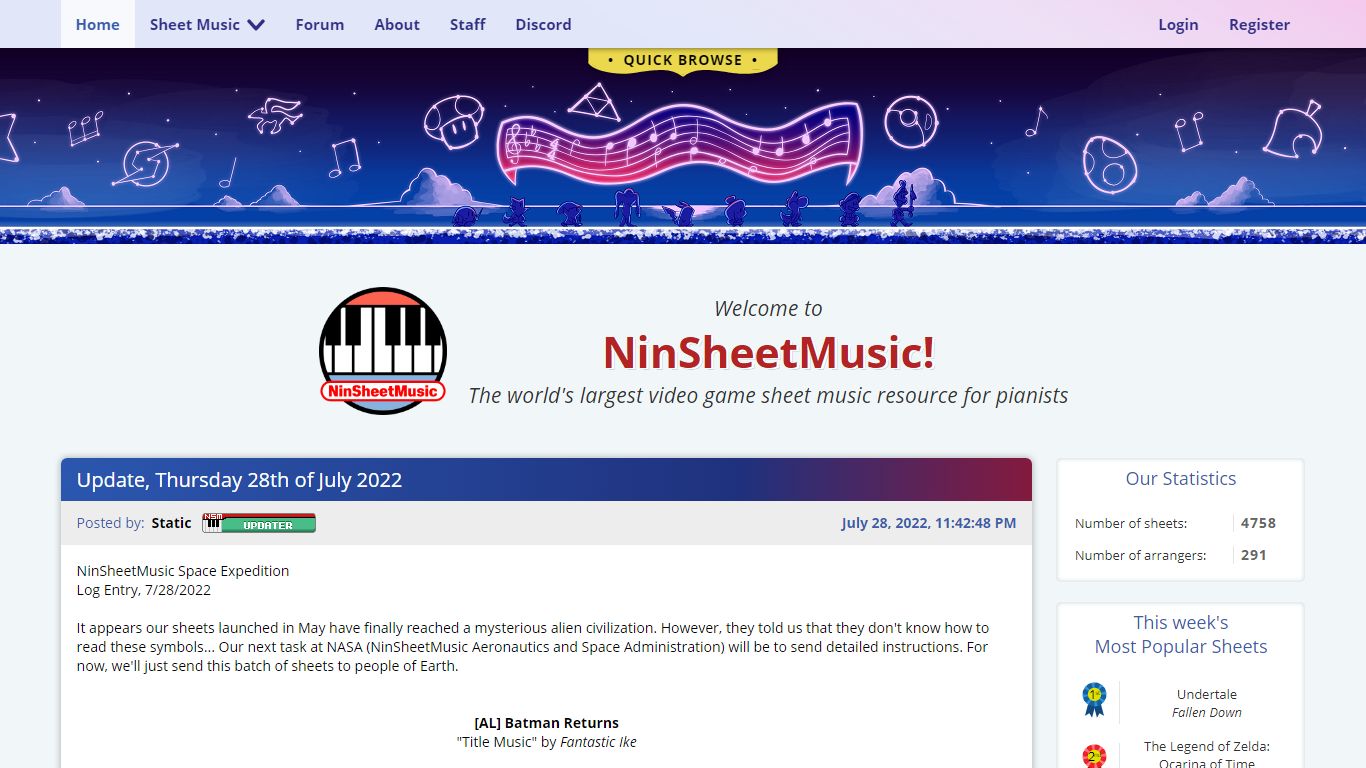Expand the Sheet Music dropdown chevron
The image size is (1366, 768).
[256, 25]
